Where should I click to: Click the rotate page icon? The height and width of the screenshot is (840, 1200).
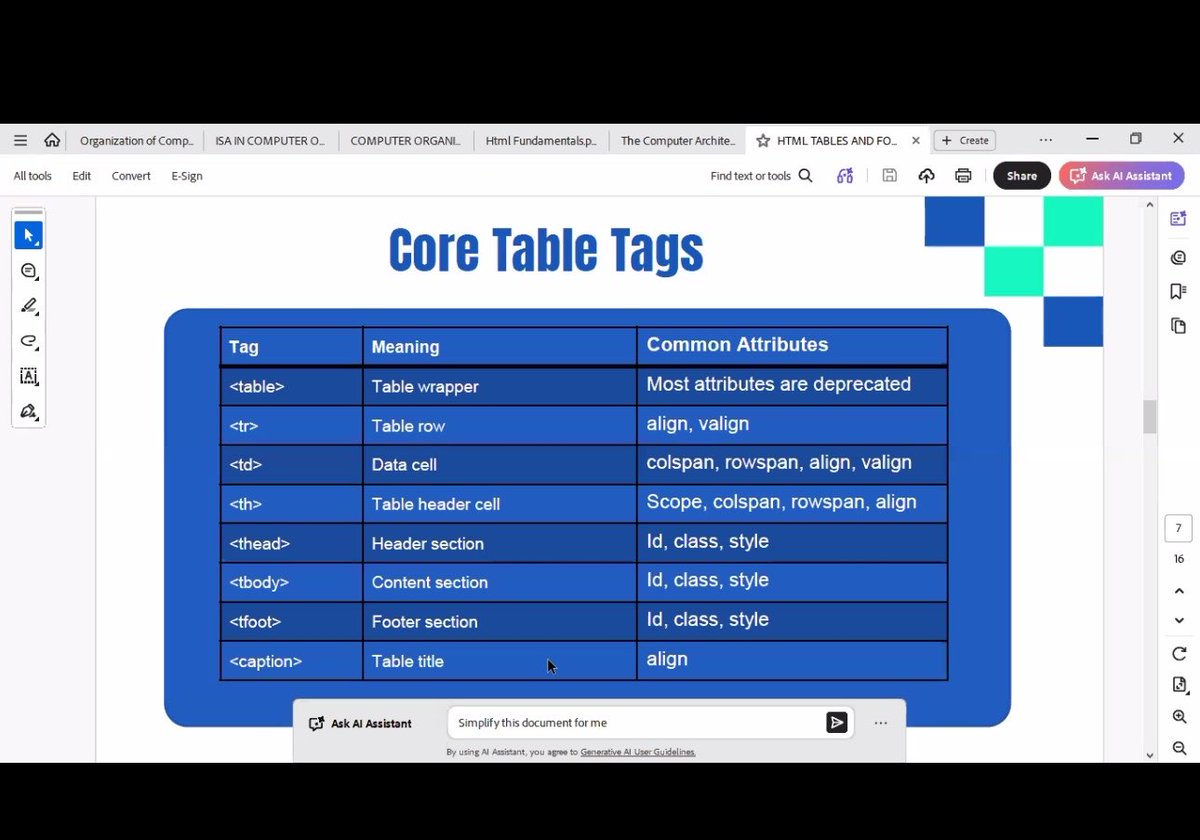pyautogui.click(x=1179, y=653)
